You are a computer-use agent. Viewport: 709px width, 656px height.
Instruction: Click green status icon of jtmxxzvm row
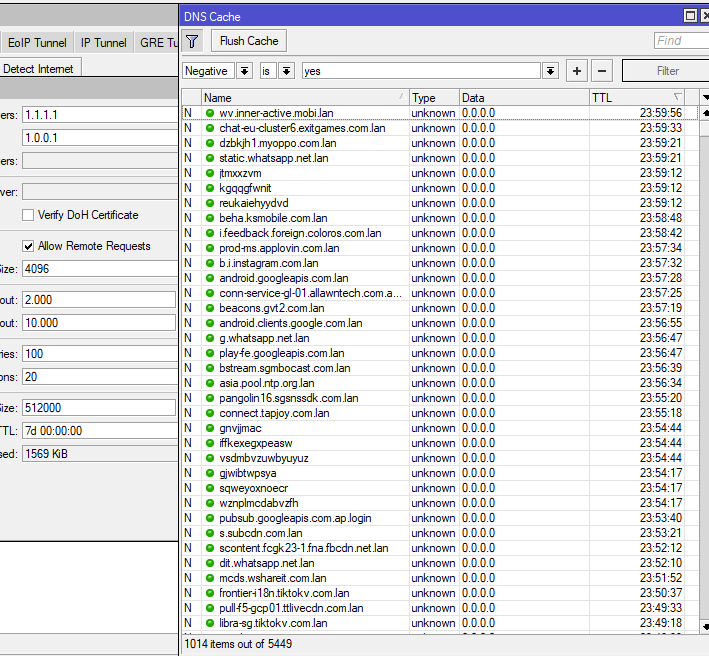click(210, 173)
